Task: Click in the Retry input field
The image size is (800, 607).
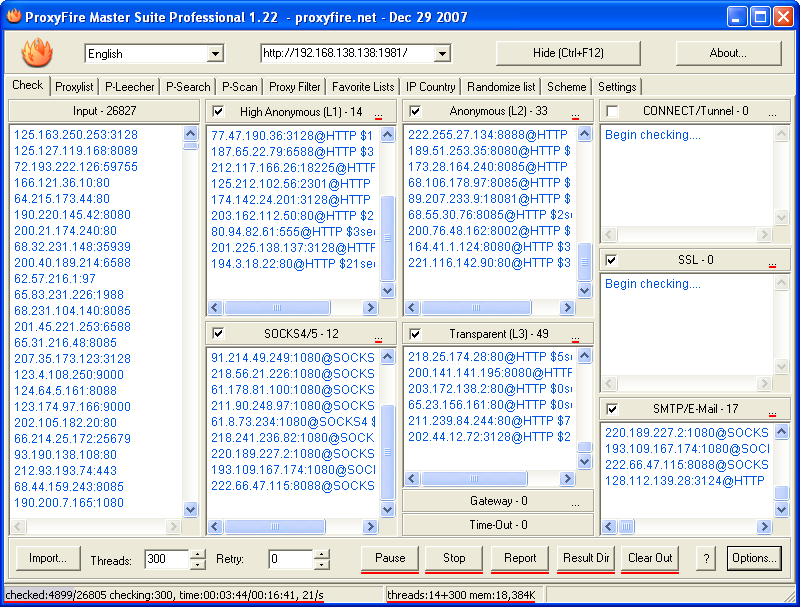Action: [290, 559]
